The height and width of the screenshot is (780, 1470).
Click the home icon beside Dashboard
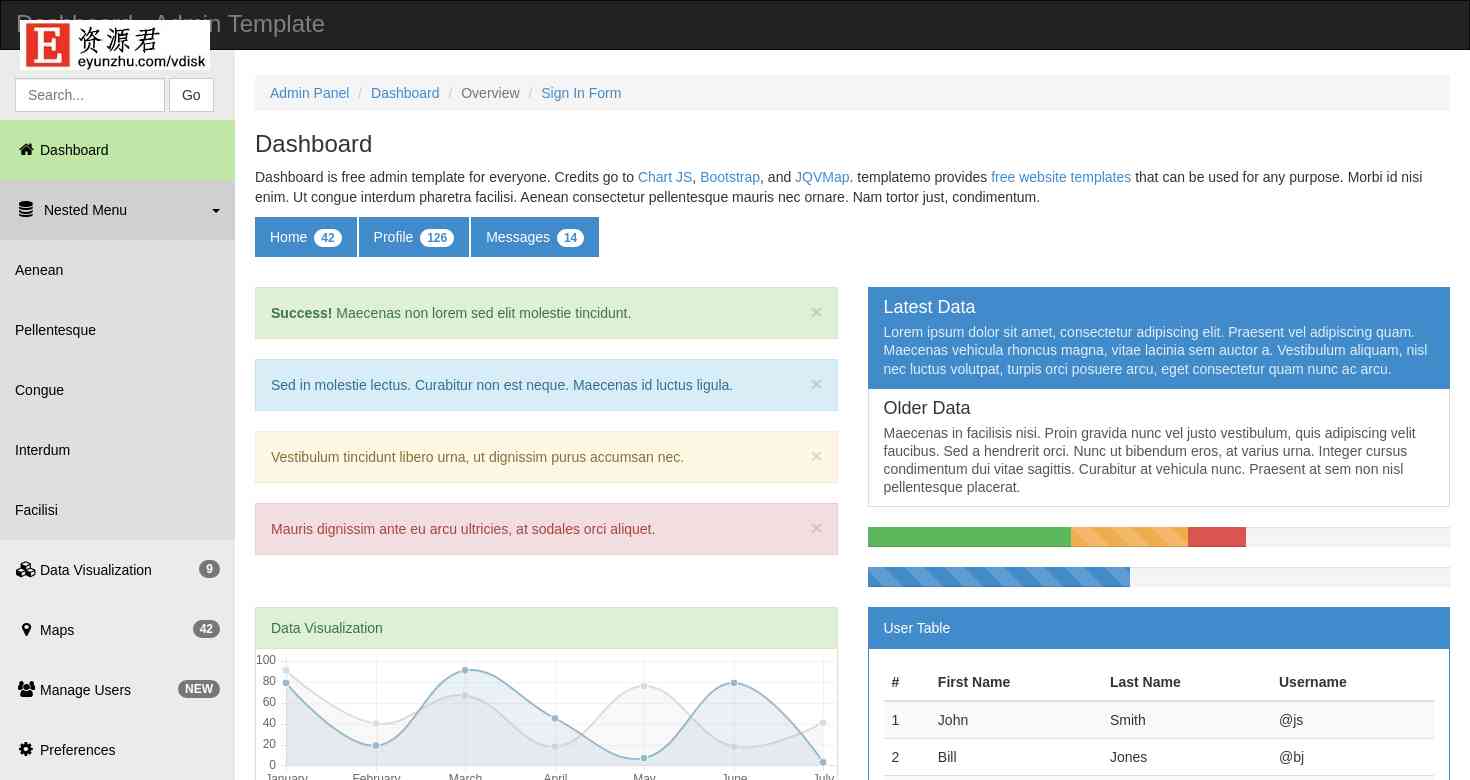coord(27,150)
